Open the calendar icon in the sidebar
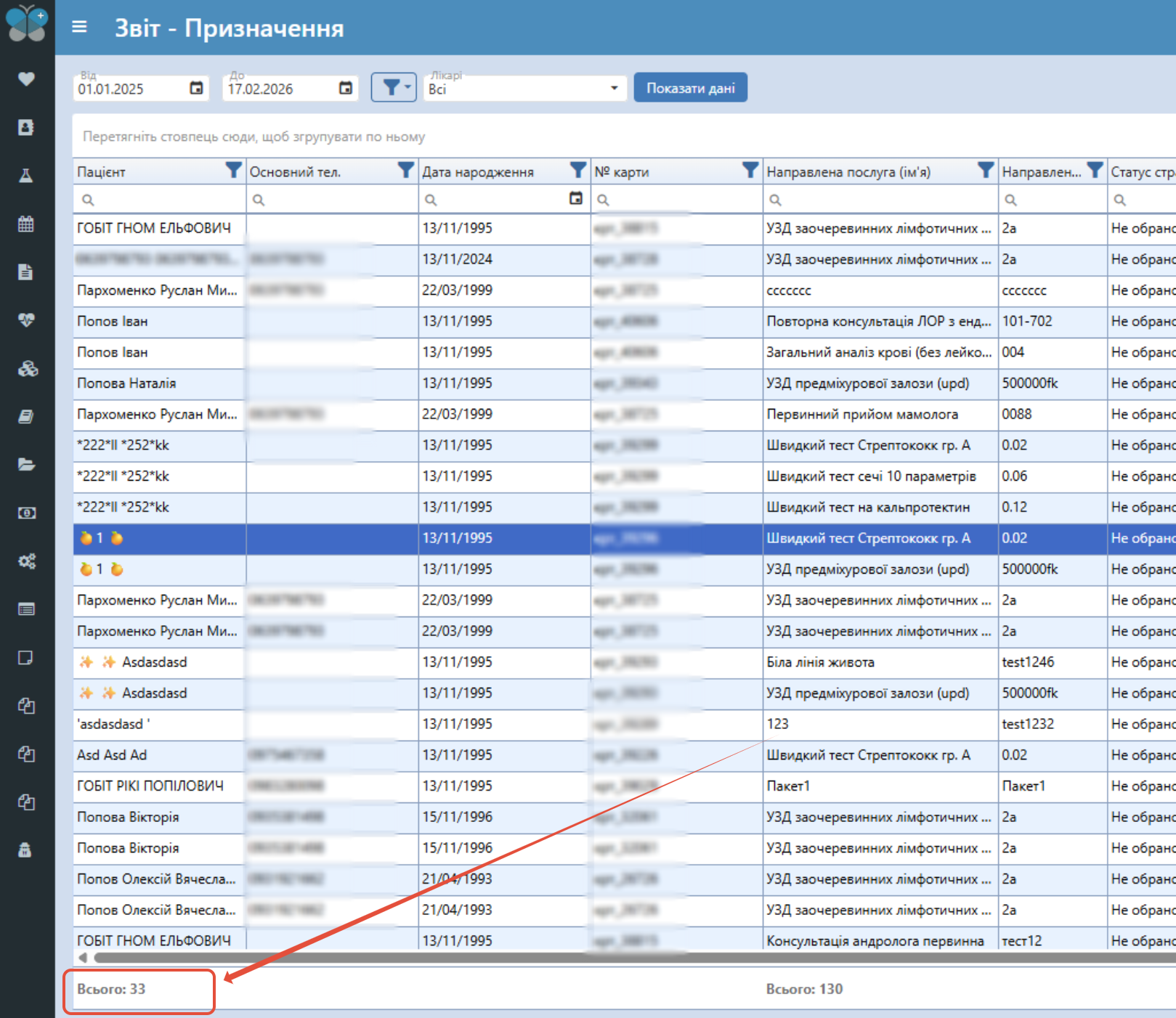1176x1018 pixels. coord(26,224)
